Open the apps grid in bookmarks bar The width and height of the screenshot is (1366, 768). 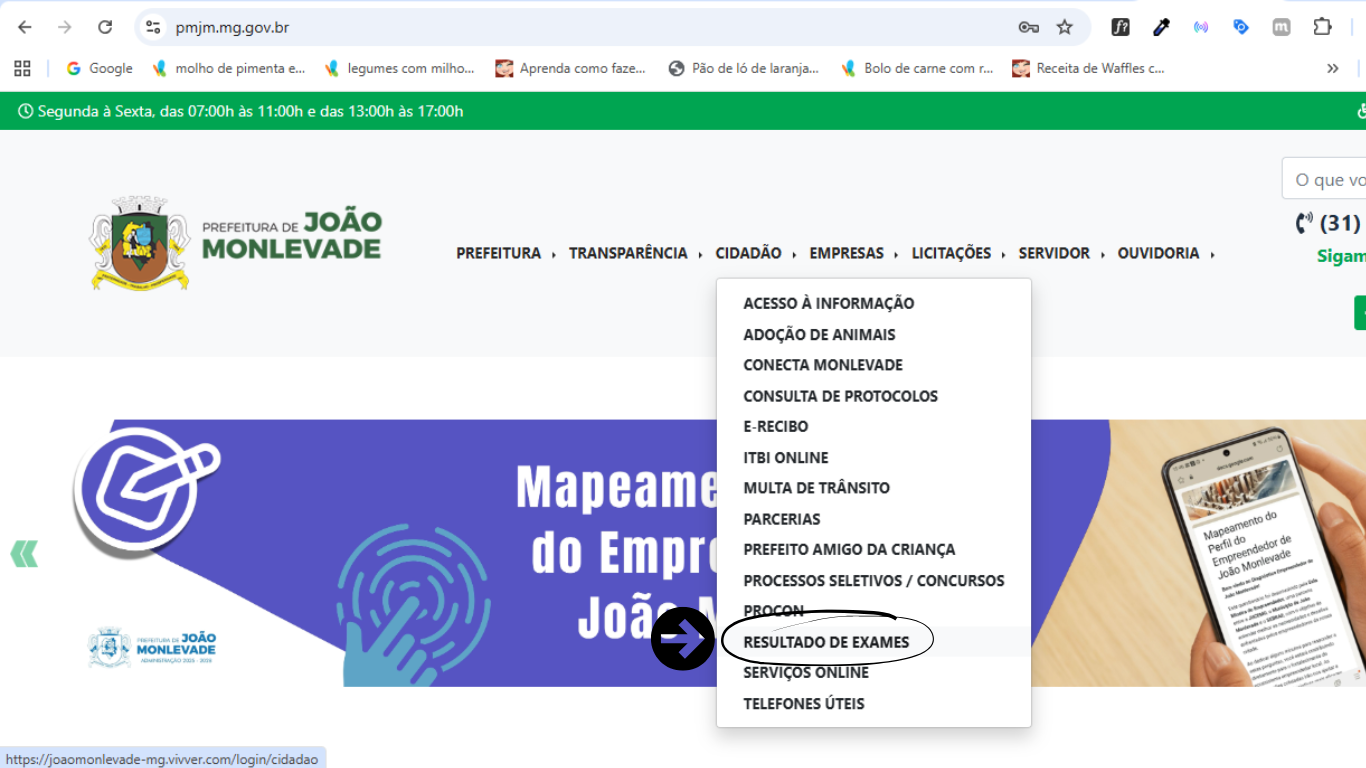coord(22,68)
